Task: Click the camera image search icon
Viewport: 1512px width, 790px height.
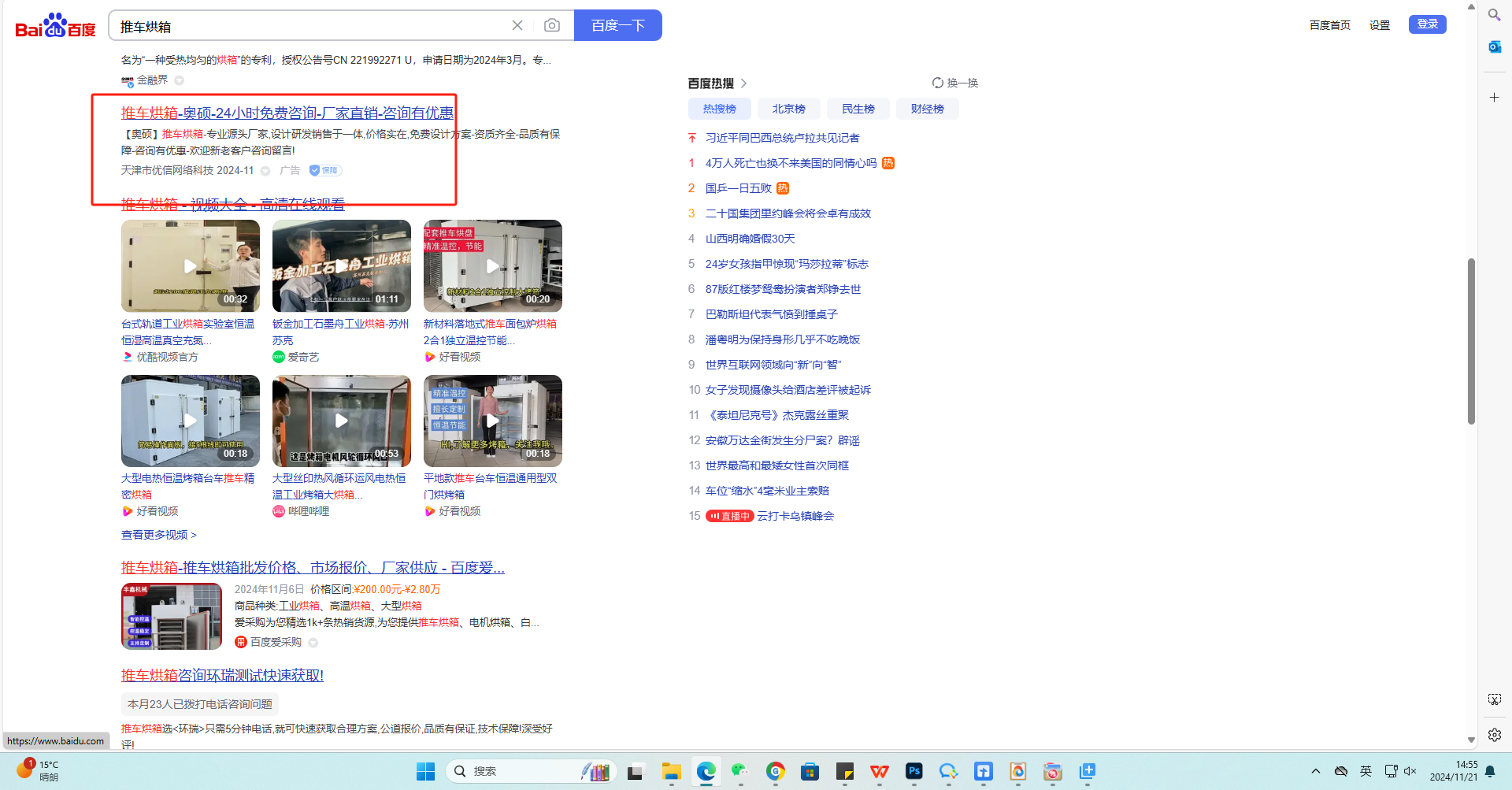Action: coord(552,25)
